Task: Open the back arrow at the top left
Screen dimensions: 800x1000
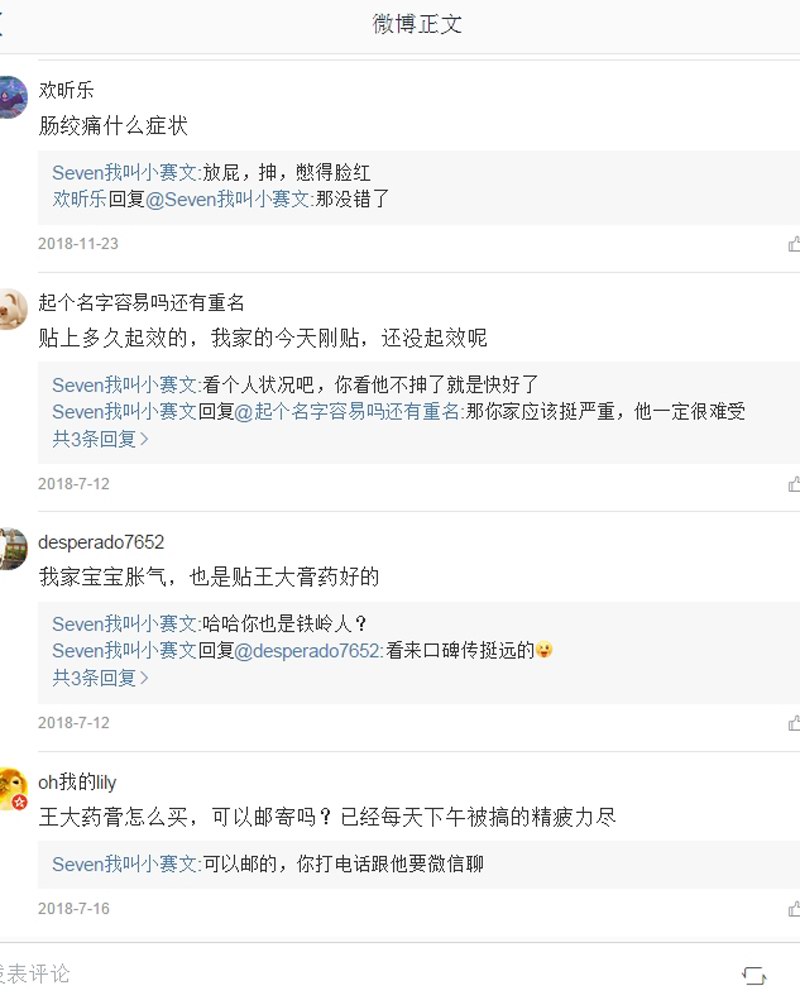Action: click(5, 25)
